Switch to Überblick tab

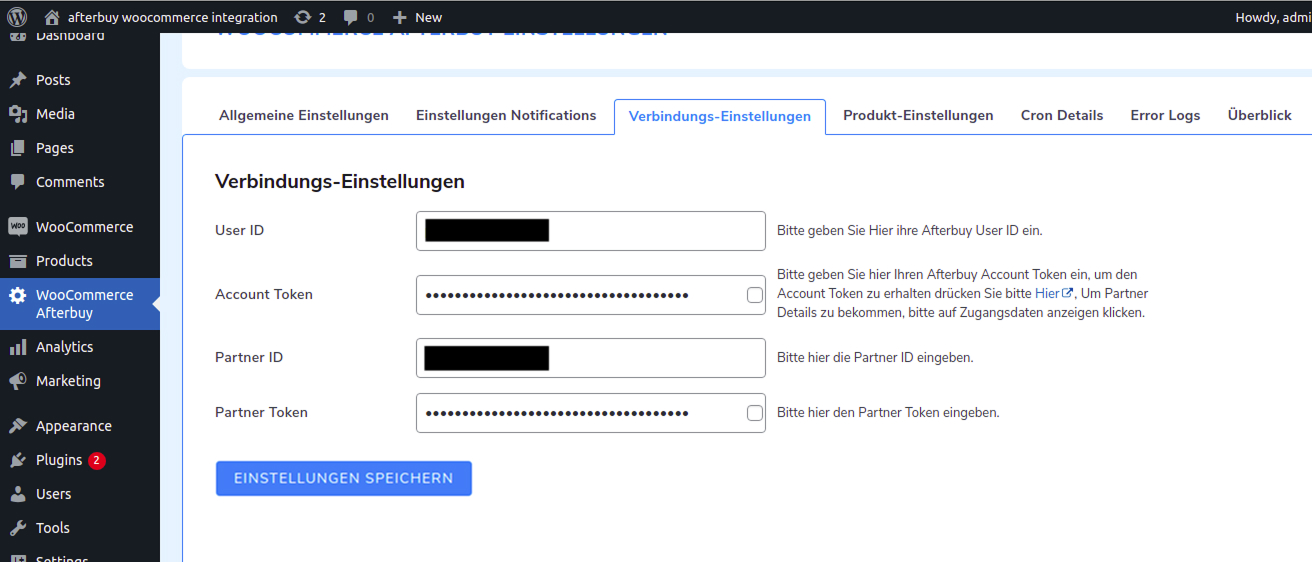pyautogui.click(x=1260, y=115)
